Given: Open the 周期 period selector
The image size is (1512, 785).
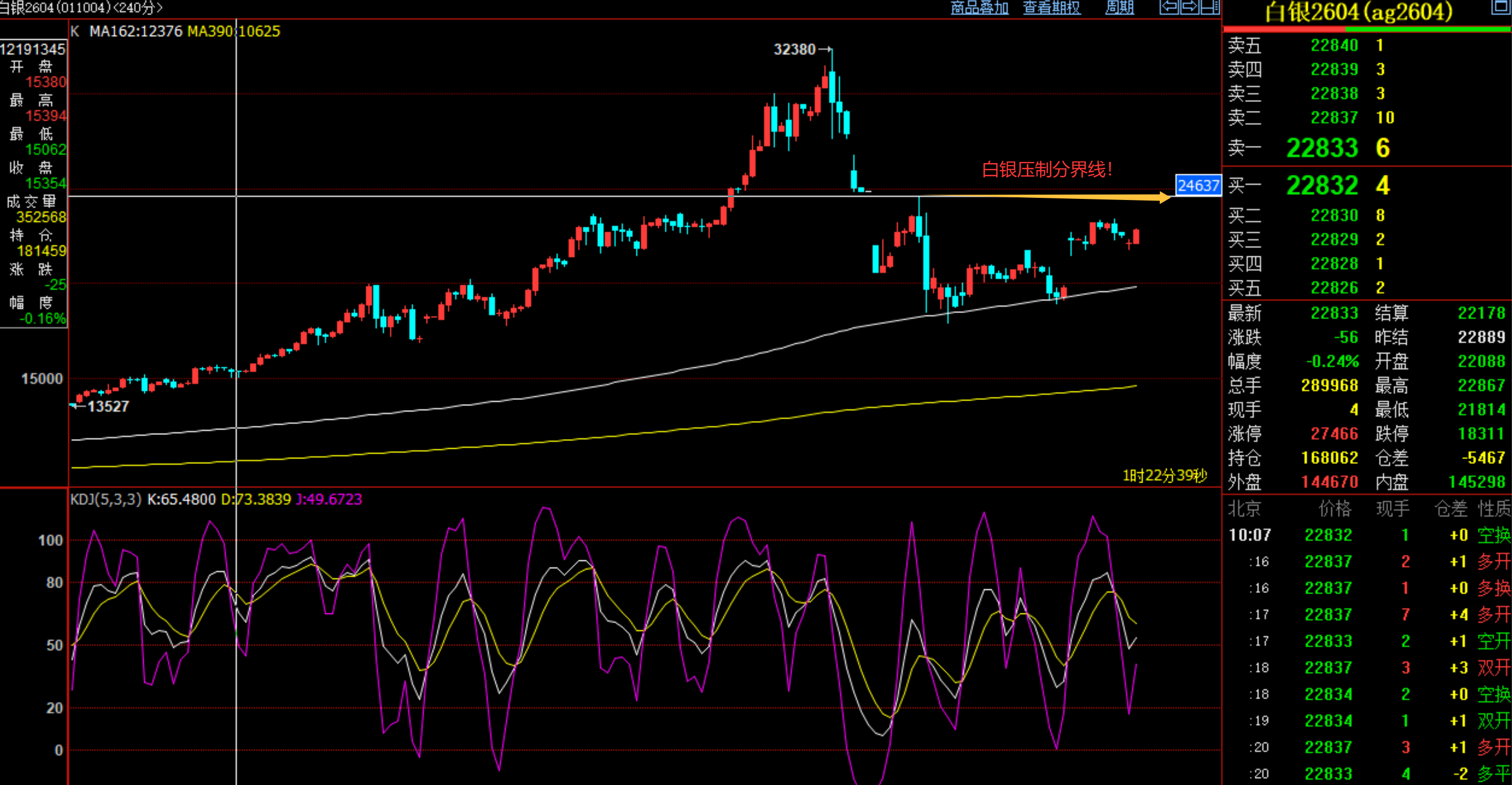Looking at the screenshot, I should [x=1119, y=8].
